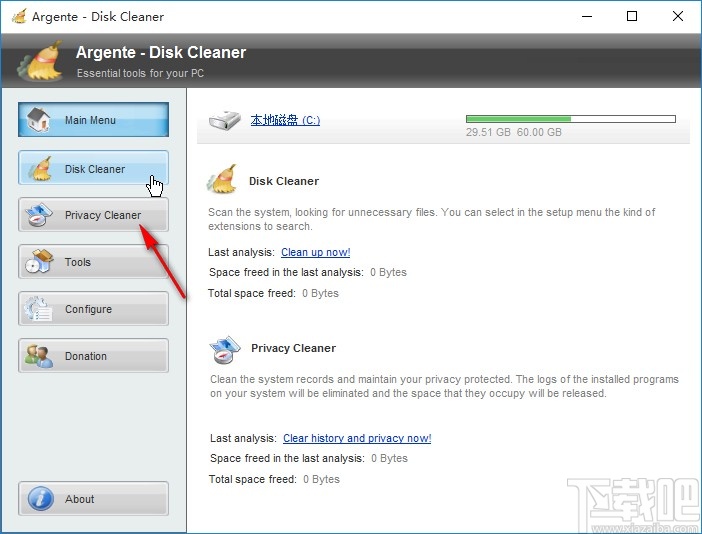Click the Clean up now! link

(316, 252)
